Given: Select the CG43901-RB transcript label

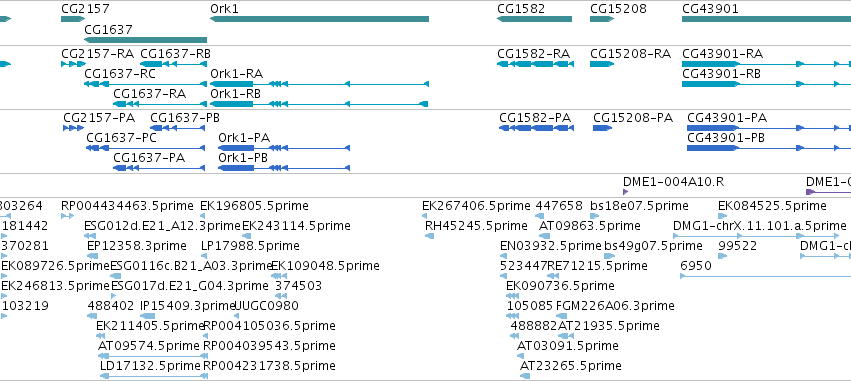Looking at the screenshot, I should [721, 74].
